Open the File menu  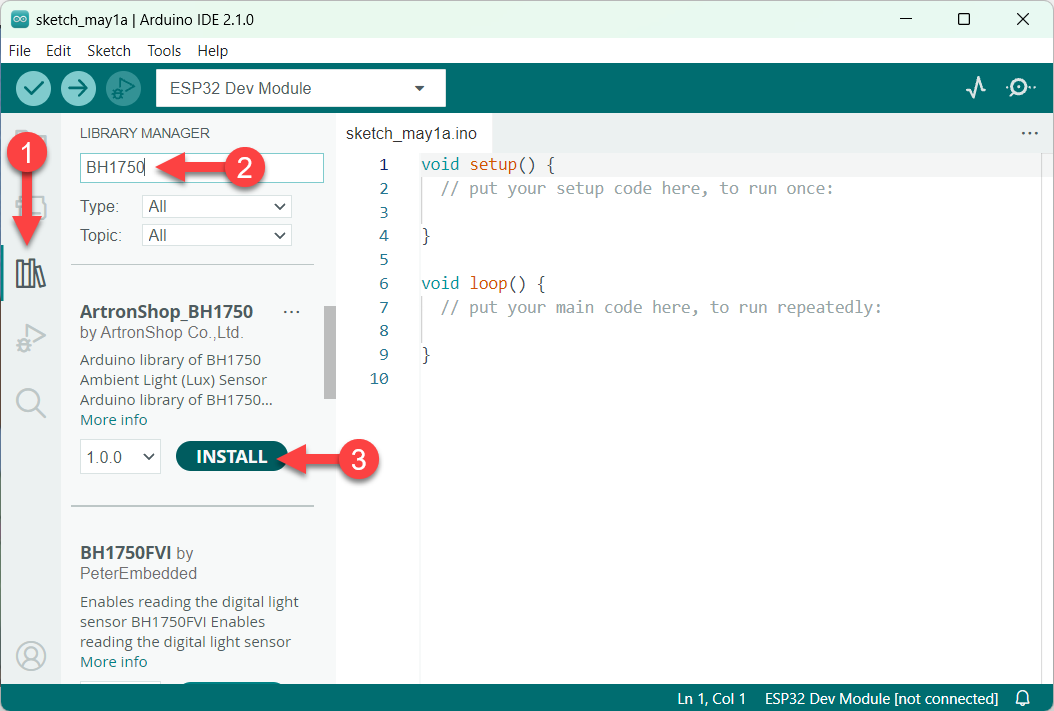pyautogui.click(x=19, y=51)
